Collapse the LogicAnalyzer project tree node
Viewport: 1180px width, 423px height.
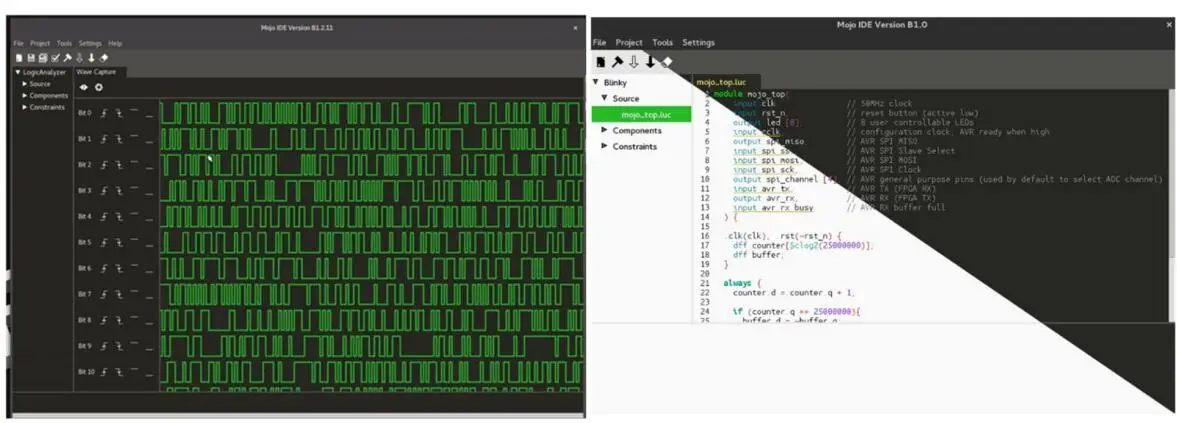point(18,72)
